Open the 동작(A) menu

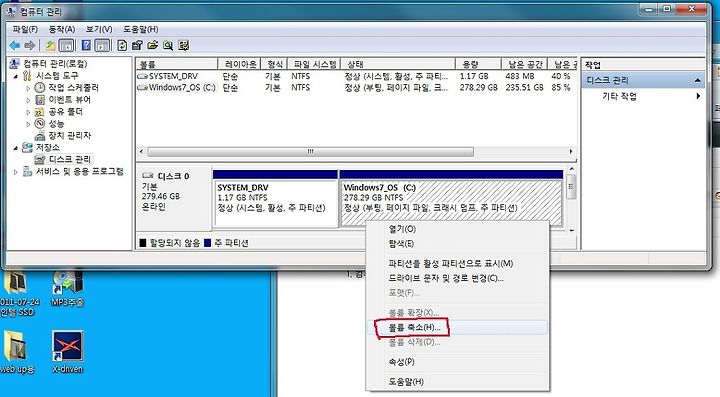click(62, 29)
